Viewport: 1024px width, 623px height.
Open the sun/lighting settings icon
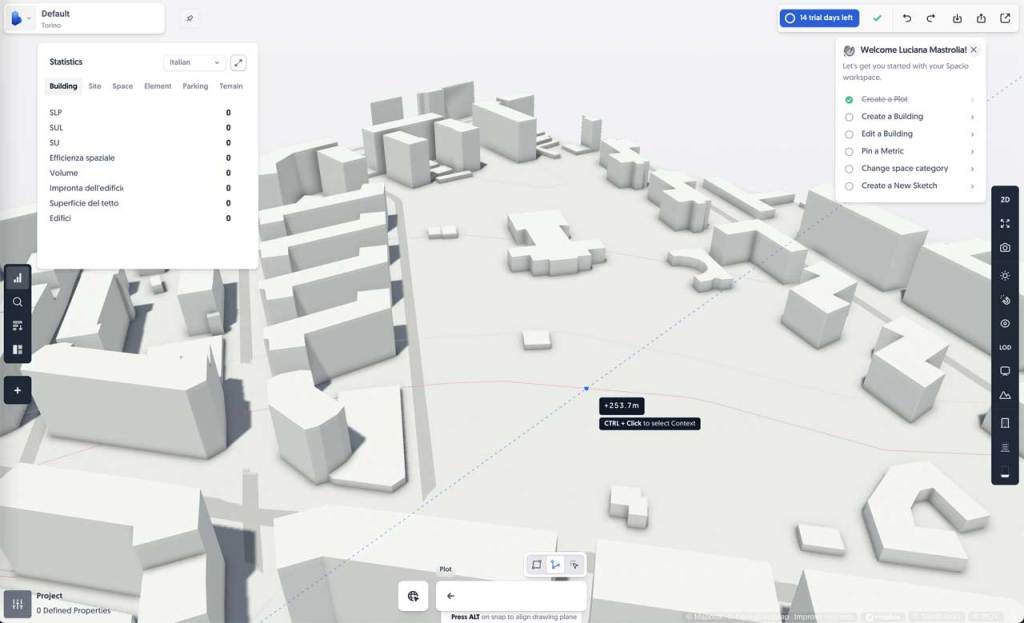click(1005, 275)
